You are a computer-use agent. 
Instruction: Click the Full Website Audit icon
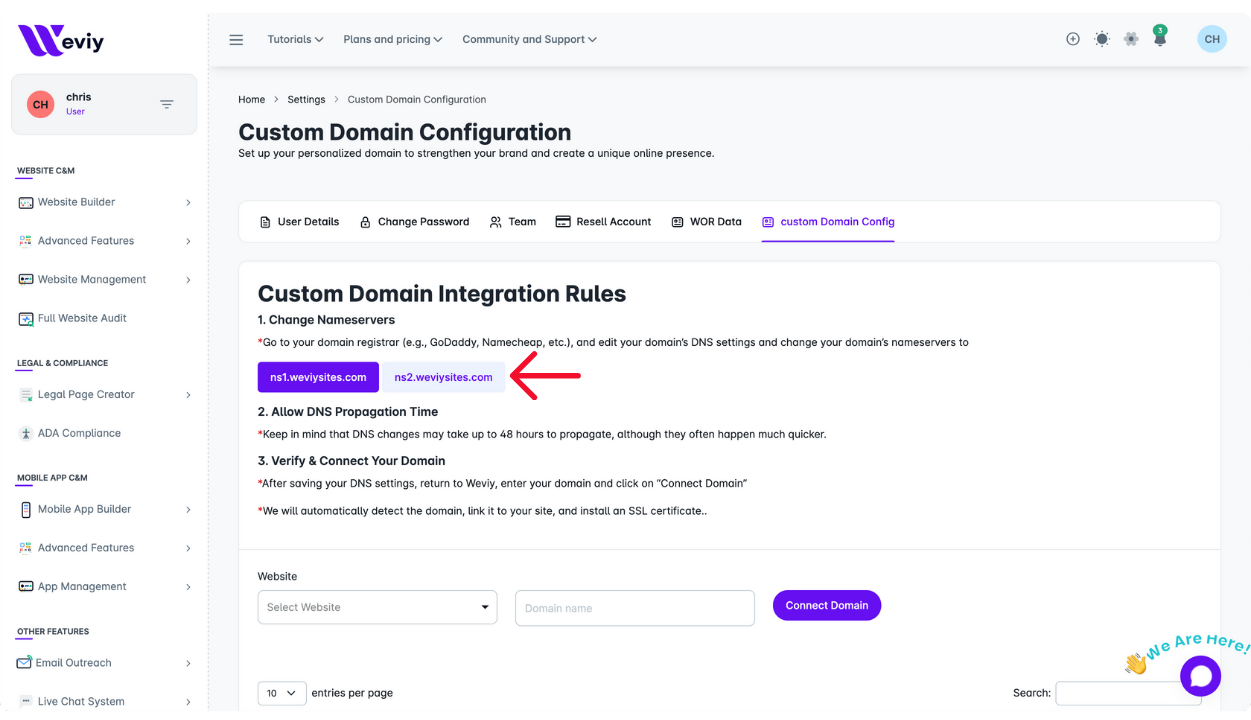[x=26, y=319]
